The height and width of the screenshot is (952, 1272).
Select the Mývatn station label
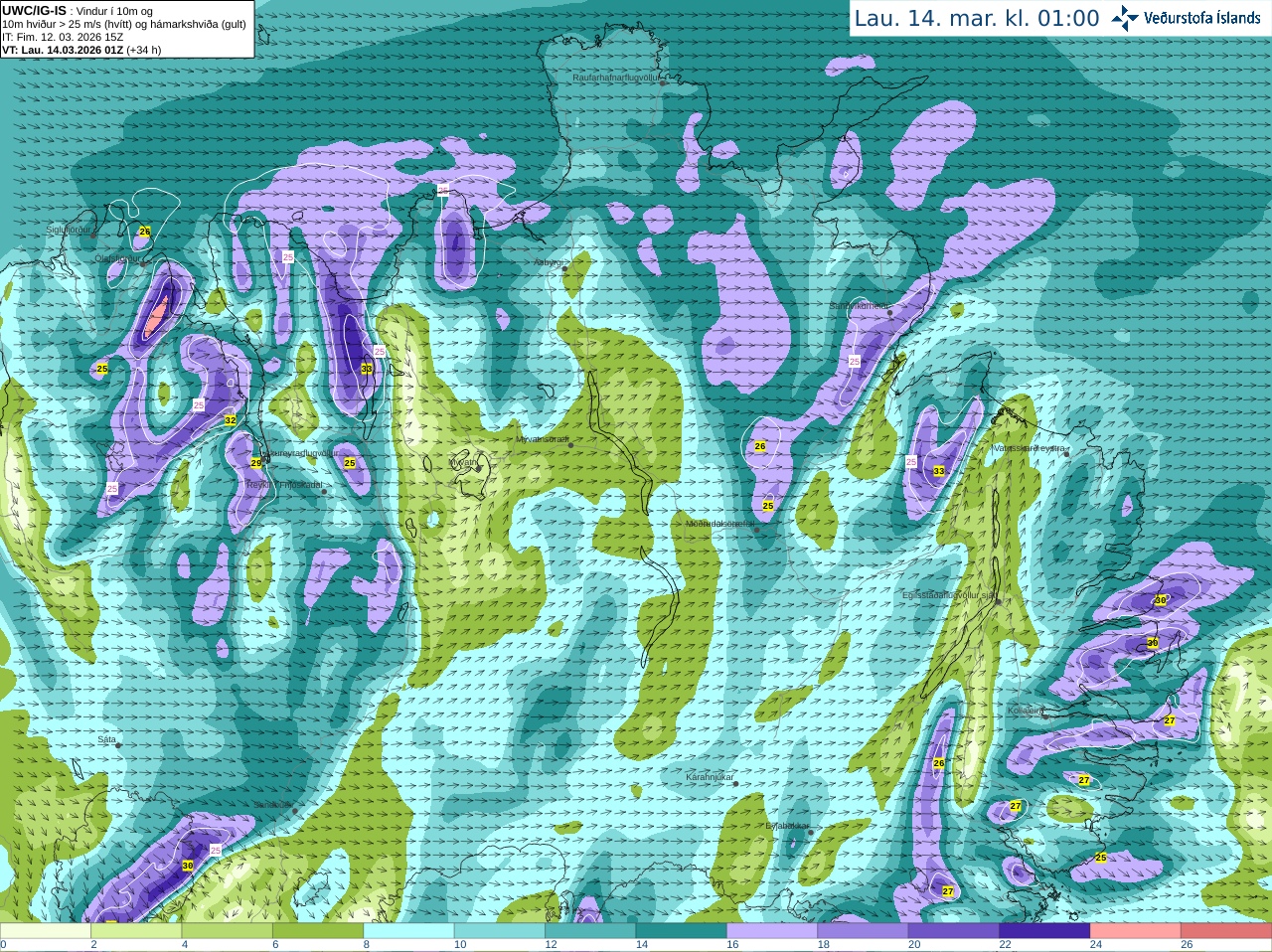pyautogui.click(x=463, y=462)
